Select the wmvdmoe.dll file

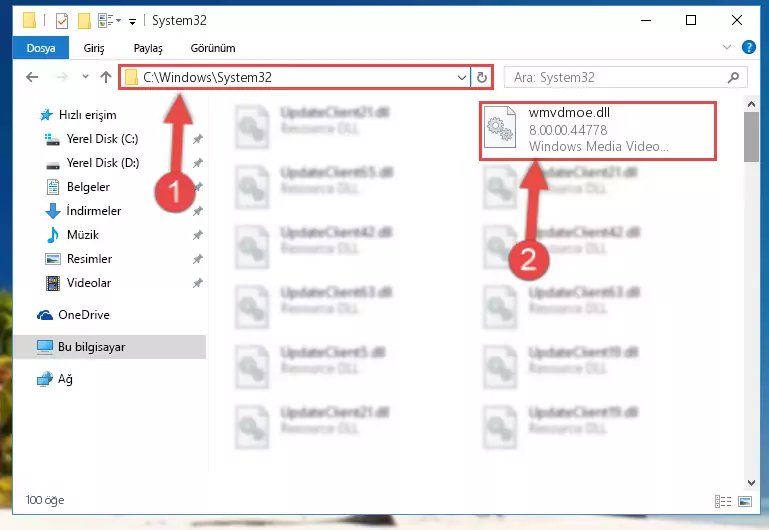tap(598, 130)
